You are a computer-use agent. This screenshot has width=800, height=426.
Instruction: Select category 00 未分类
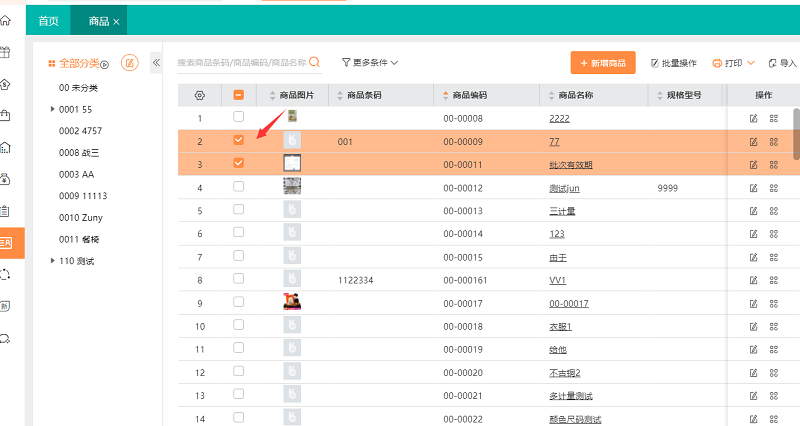tap(78, 88)
